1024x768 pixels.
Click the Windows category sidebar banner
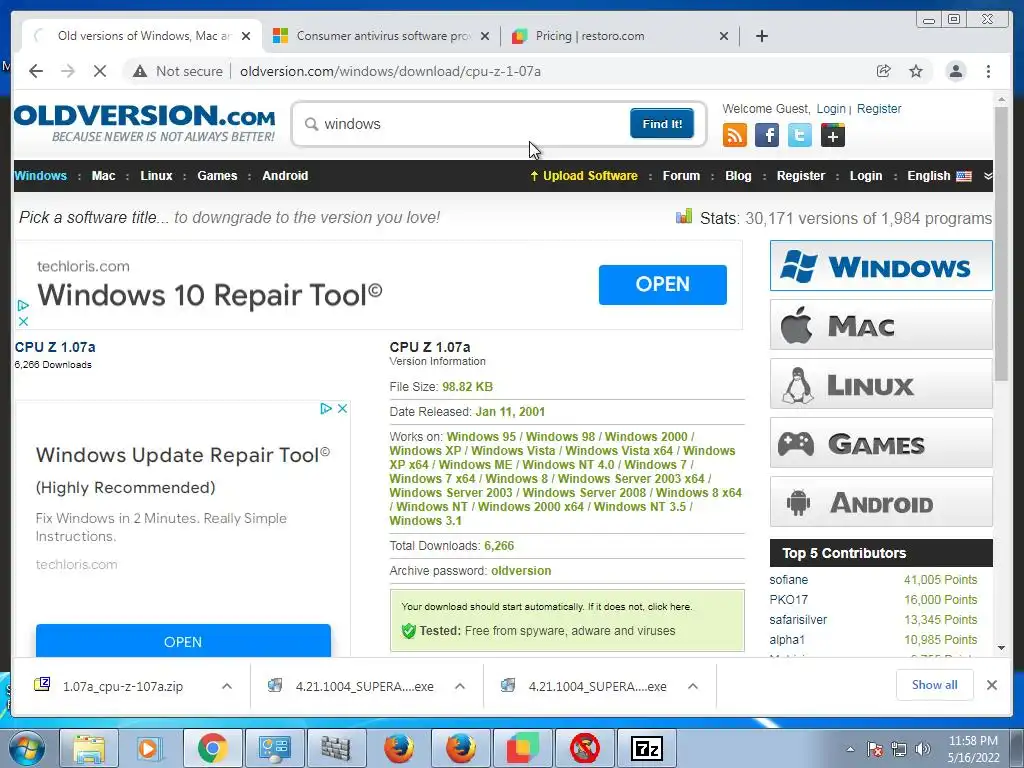click(x=881, y=266)
